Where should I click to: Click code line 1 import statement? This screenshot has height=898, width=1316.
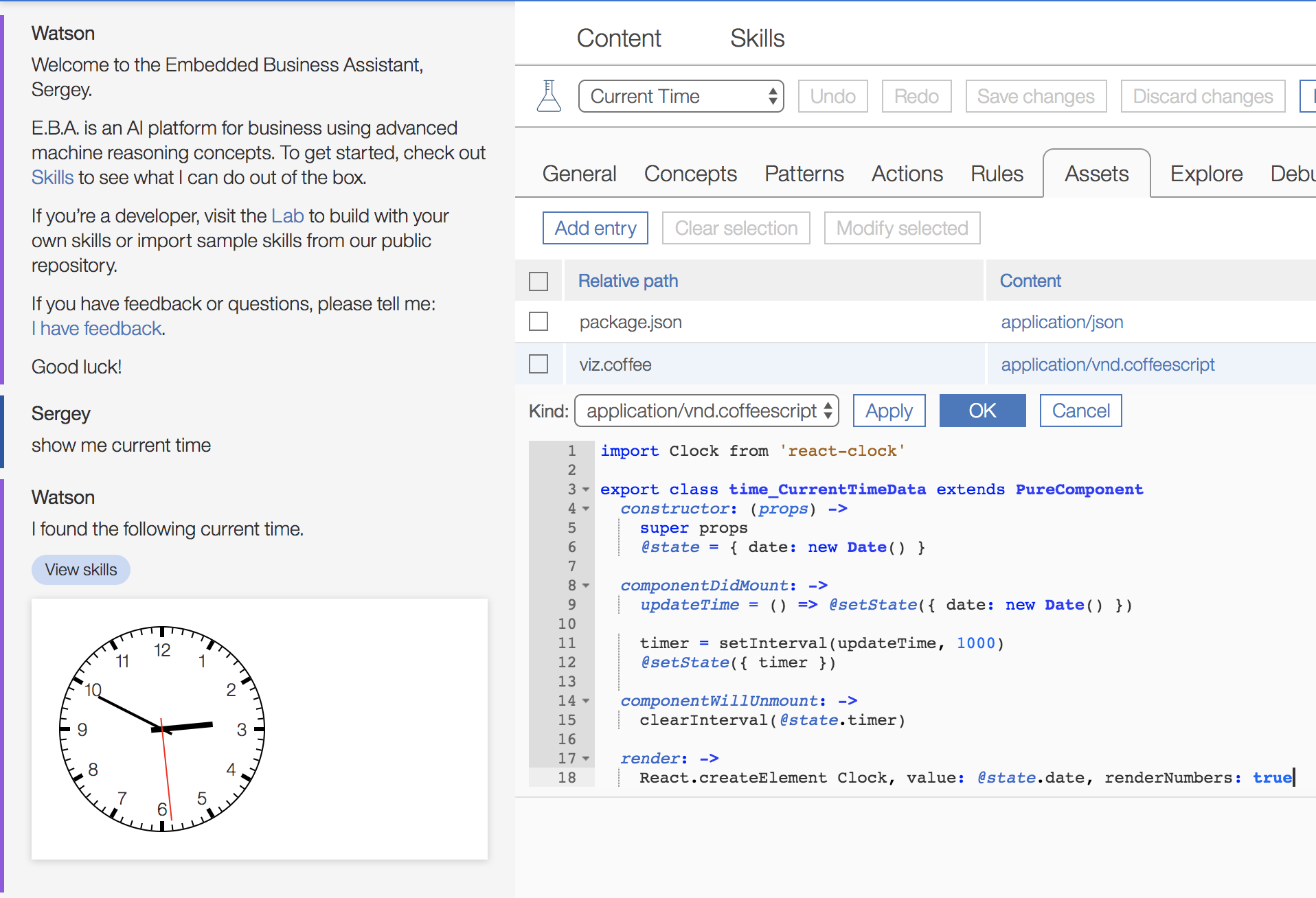tap(753, 451)
